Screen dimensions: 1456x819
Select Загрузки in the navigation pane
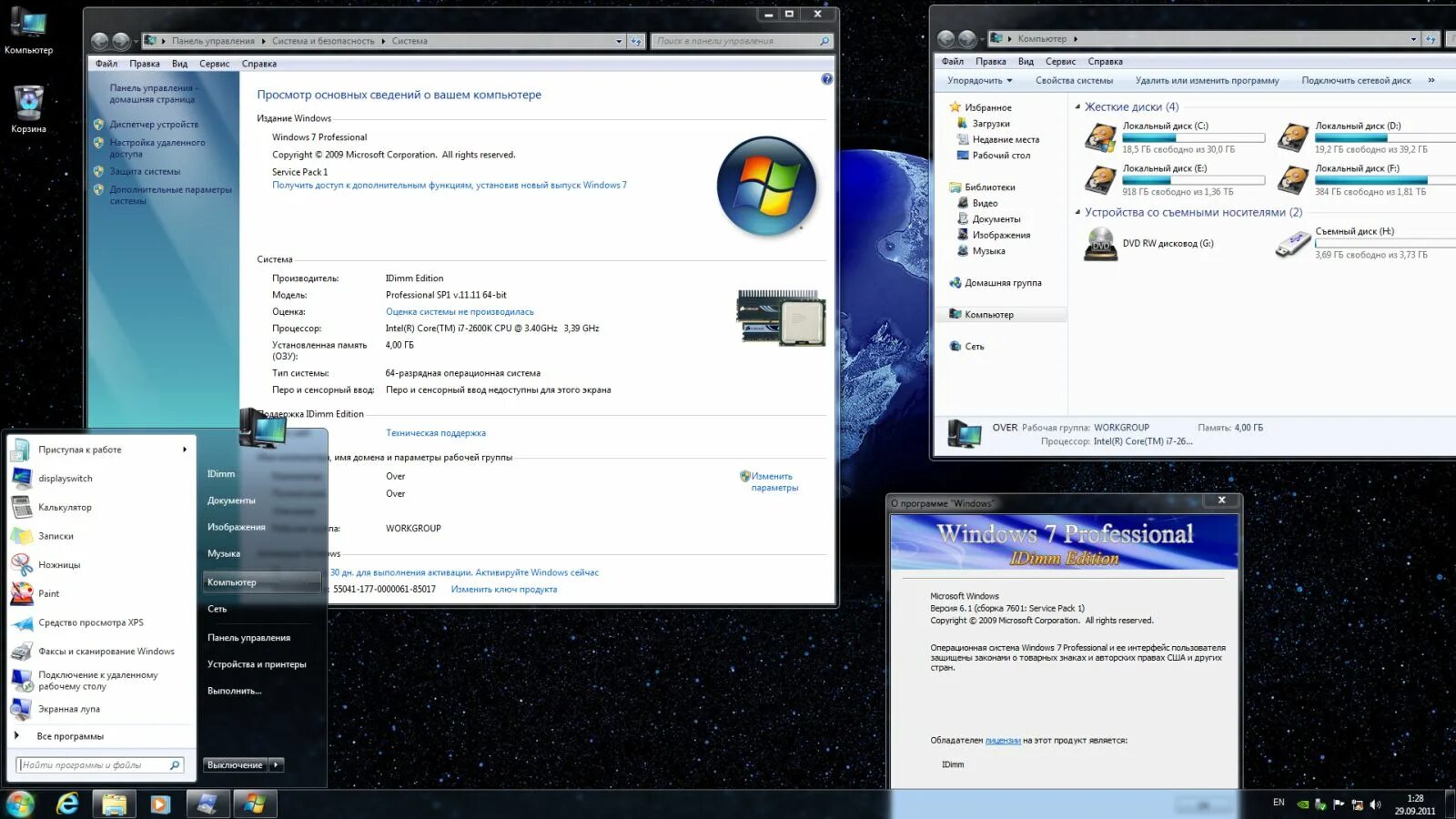991,124
